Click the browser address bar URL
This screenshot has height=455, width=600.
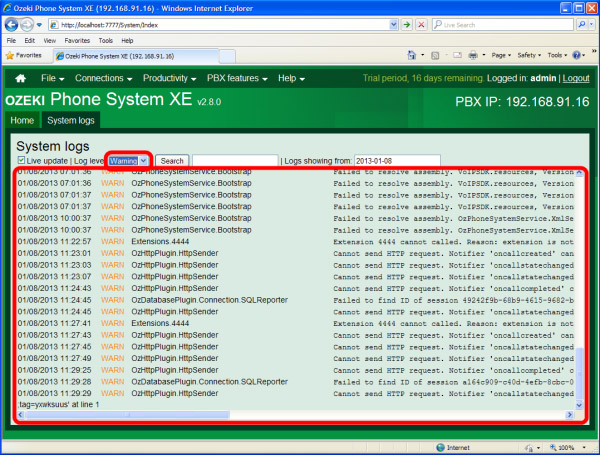tap(219, 25)
